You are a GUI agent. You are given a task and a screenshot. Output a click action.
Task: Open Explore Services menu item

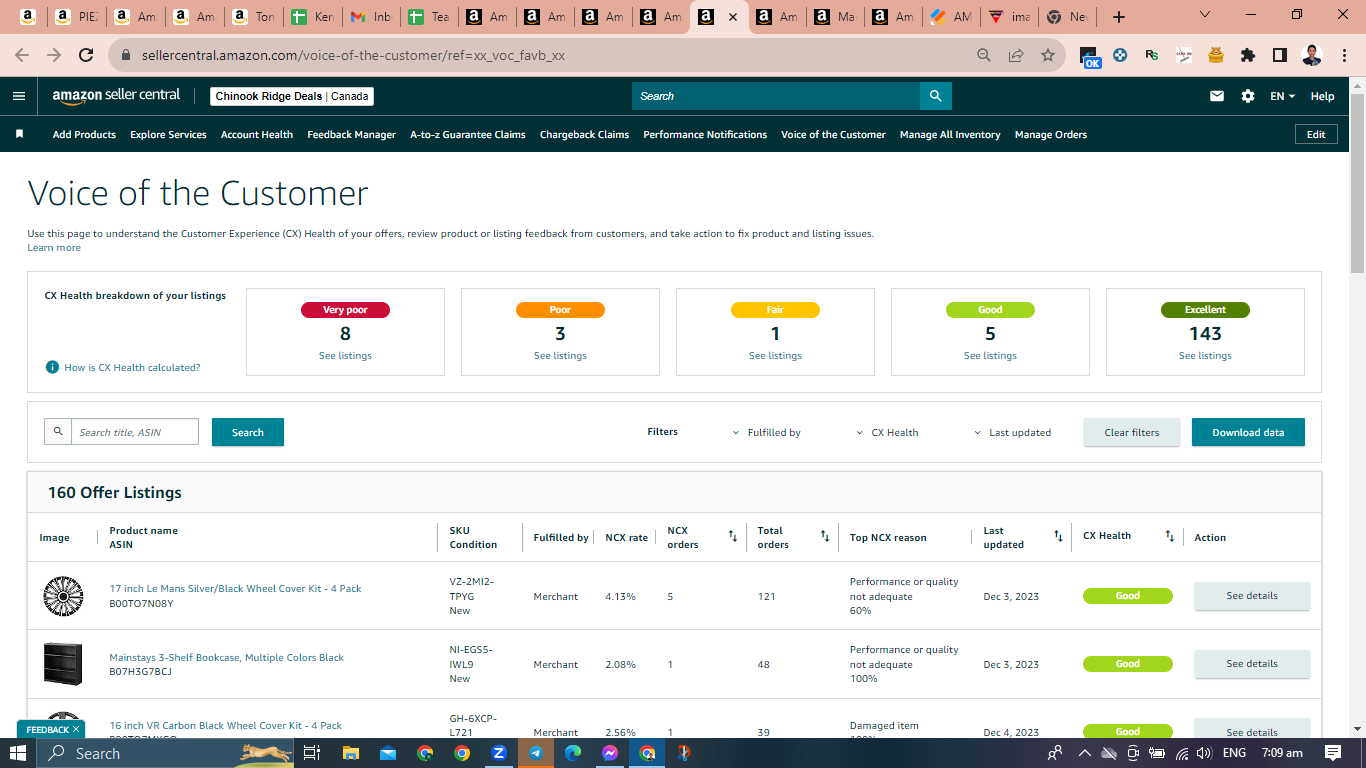pyautogui.click(x=168, y=134)
